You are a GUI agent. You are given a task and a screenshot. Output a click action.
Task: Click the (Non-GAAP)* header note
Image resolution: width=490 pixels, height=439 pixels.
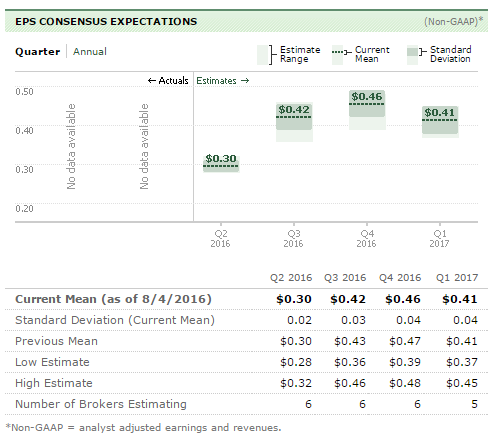[453, 21]
